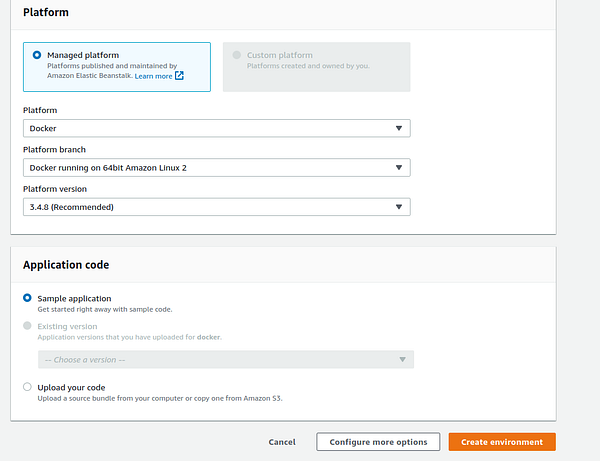Choose the Upload your code option
Image resolution: width=600 pixels, height=461 pixels.
27,387
